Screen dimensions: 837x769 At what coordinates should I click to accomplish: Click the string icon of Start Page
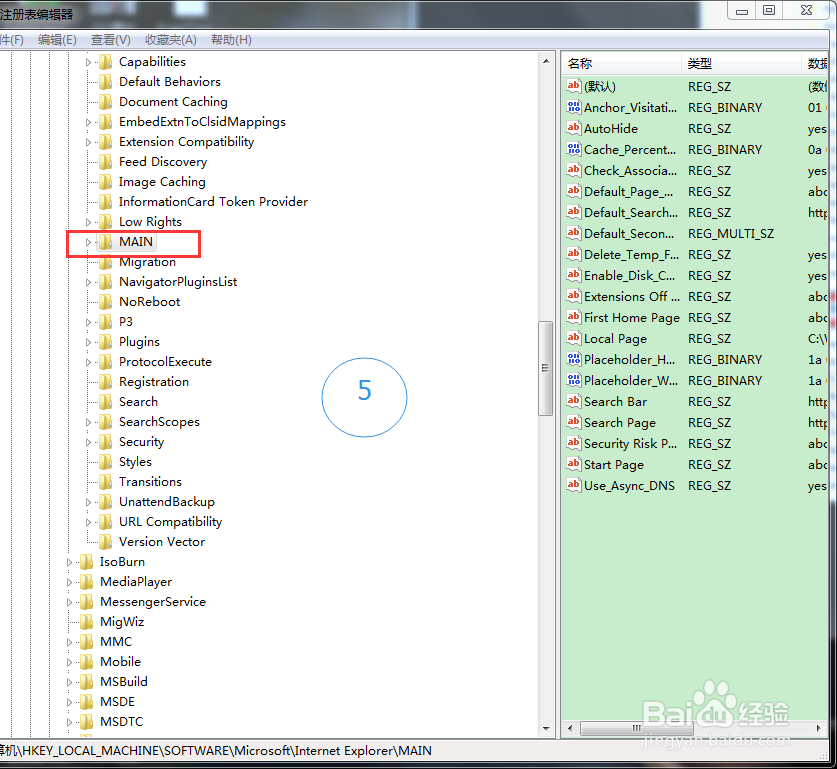574,464
